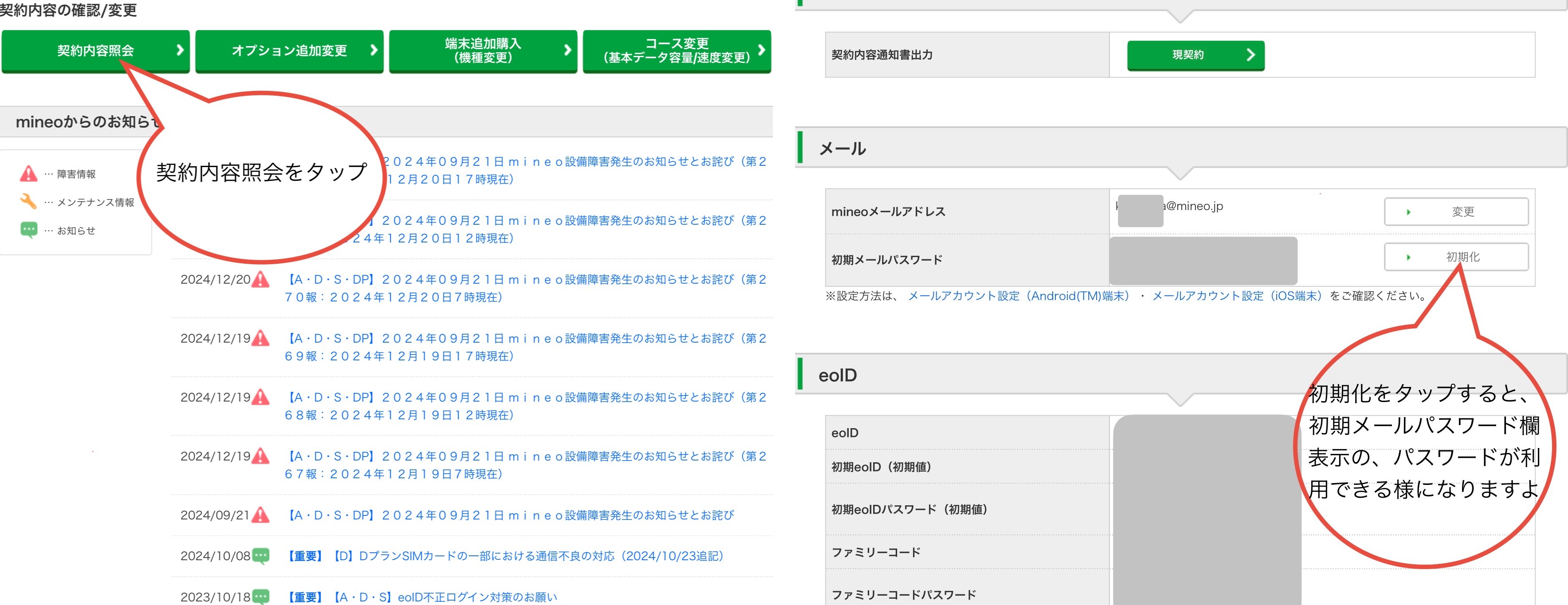The height and width of the screenshot is (605, 1568).
Task: Click green speech icon on 2023/10/18 notice
Action: click(x=261, y=597)
